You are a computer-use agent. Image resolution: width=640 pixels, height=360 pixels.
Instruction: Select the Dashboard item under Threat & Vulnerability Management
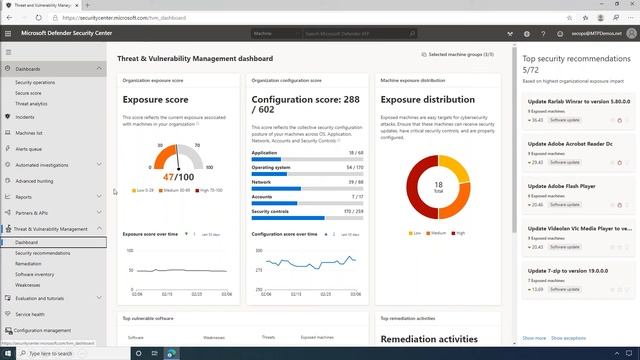53,242
